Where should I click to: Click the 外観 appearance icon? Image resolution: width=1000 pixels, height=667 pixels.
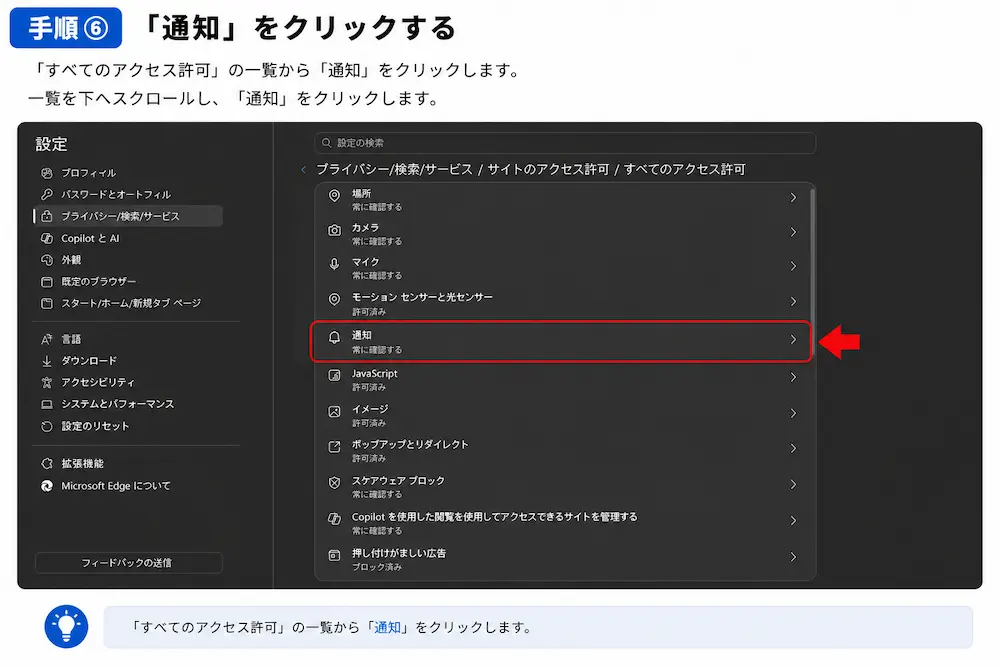pyautogui.click(x=47, y=260)
